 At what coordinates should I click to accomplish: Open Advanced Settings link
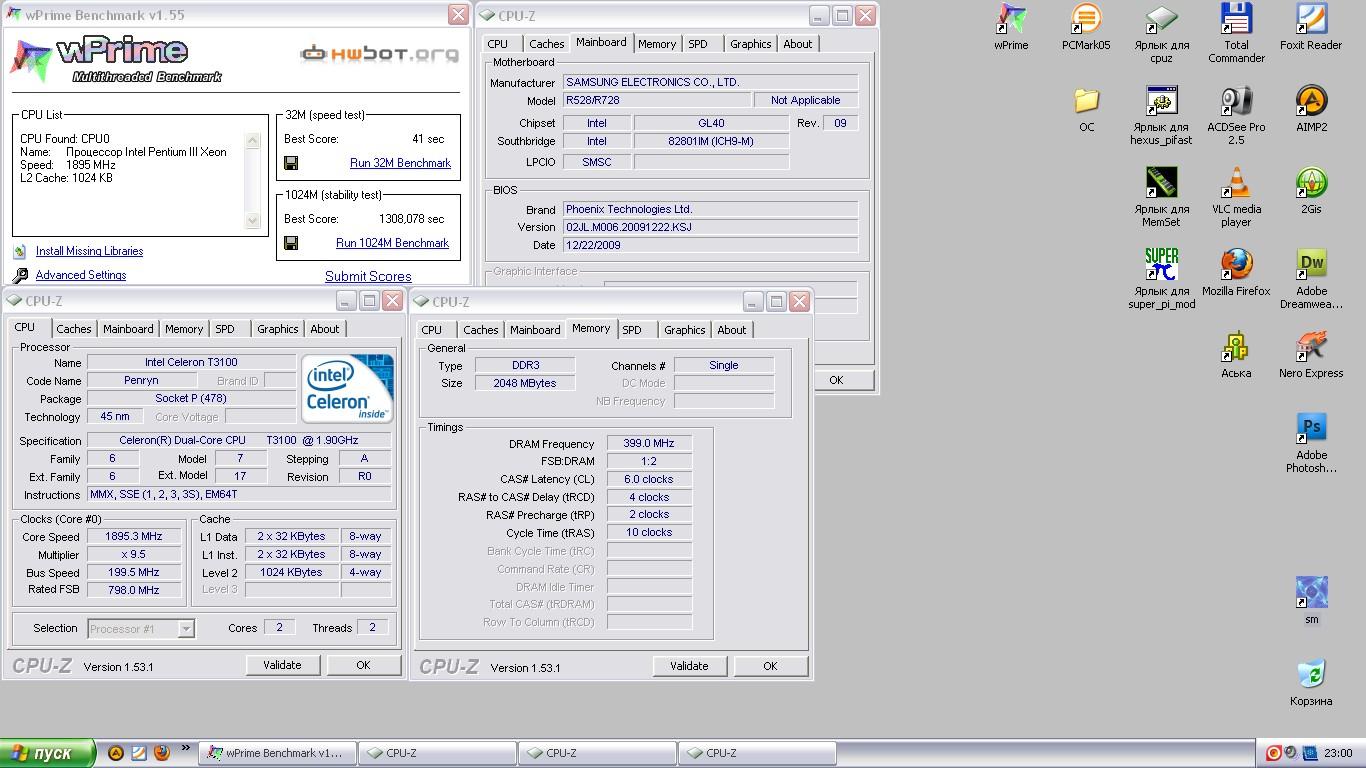point(81,275)
